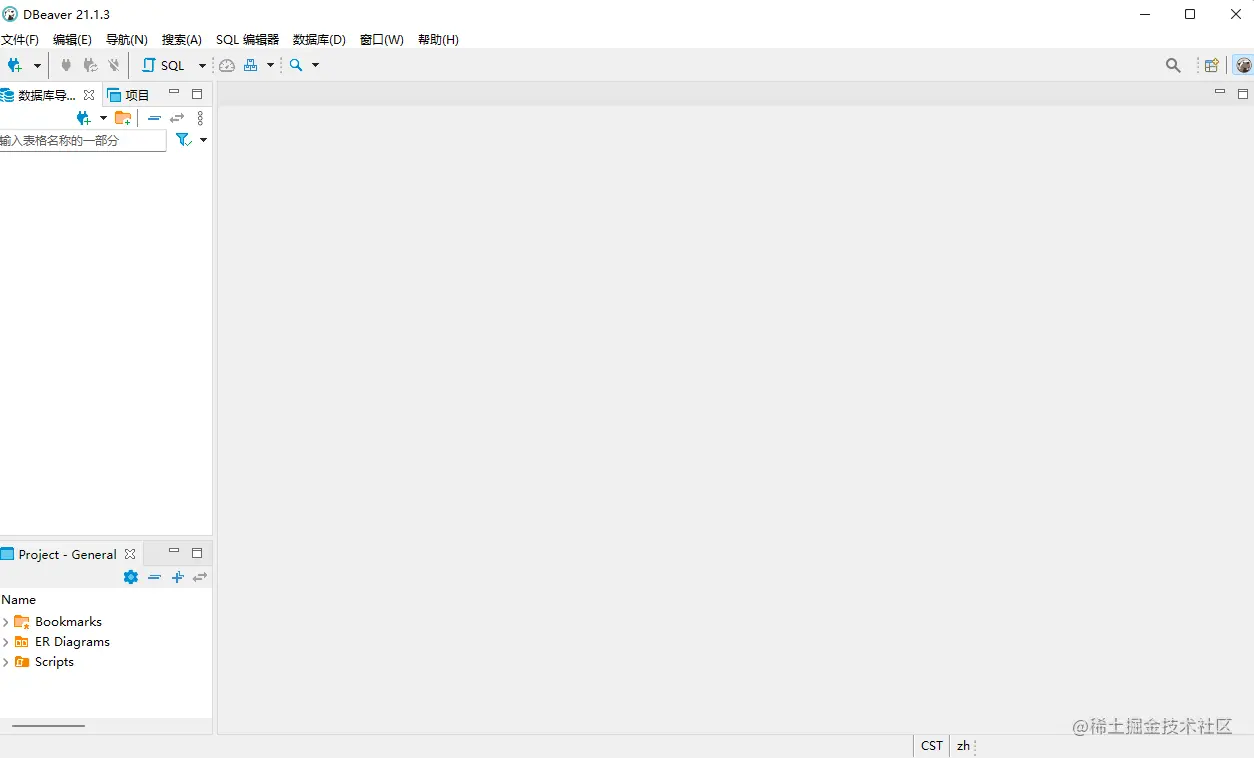Expand the Bookmarks tree node

(x=6, y=621)
